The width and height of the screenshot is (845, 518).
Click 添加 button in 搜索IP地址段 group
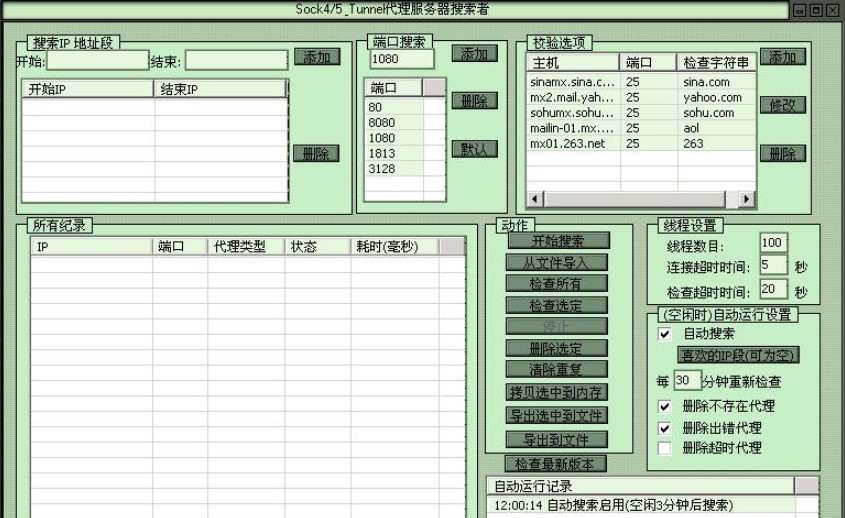click(x=317, y=57)
